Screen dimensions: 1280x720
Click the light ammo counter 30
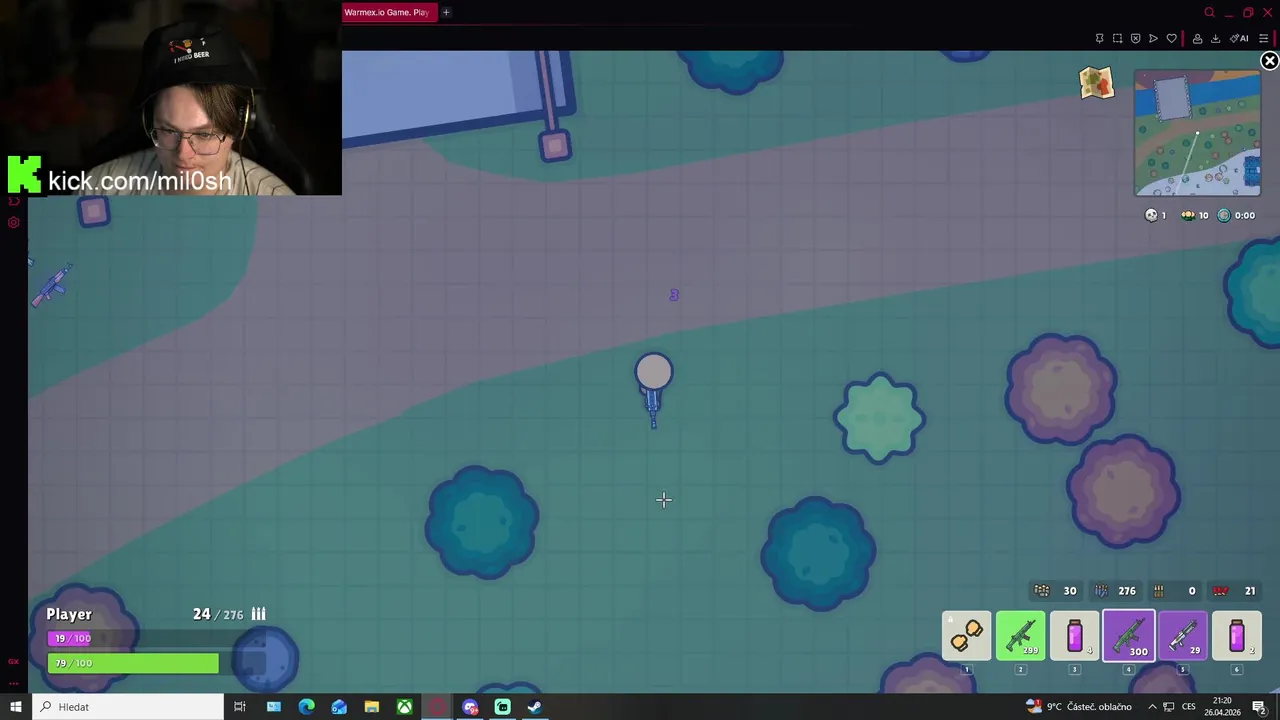1055,591
